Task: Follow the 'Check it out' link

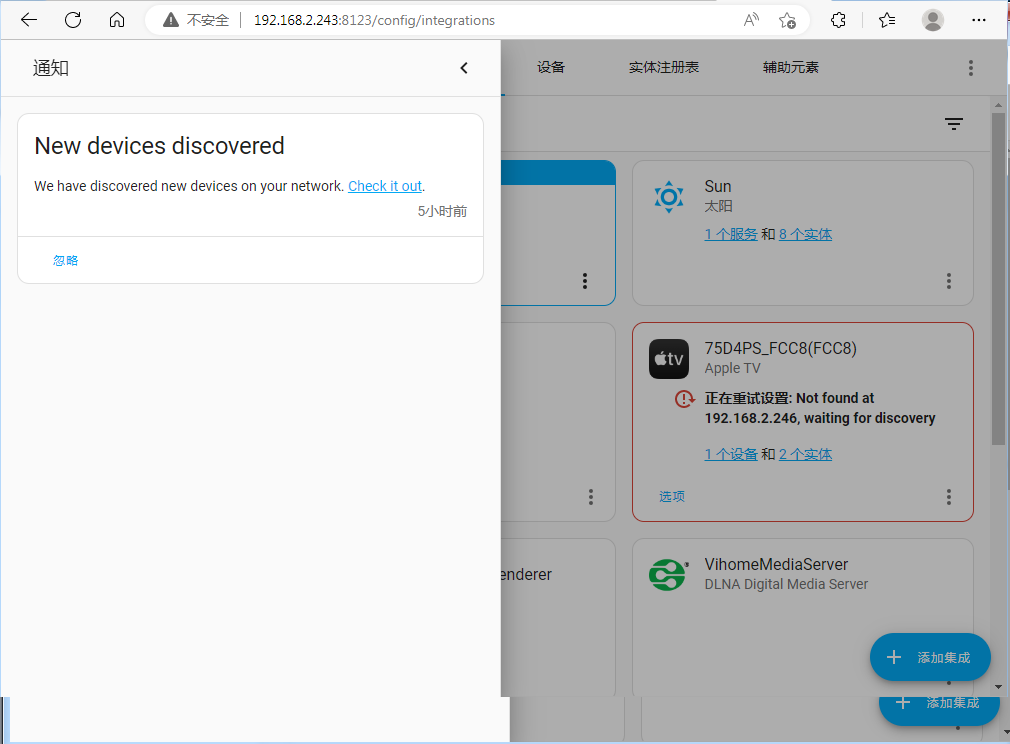Action: pos(385,186)
